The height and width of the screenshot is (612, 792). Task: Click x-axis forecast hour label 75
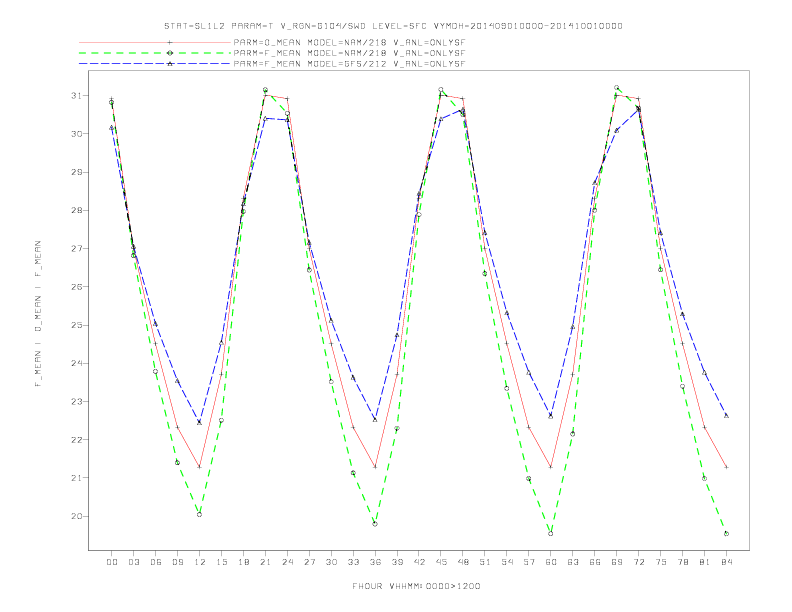click(x=660, y=562)
